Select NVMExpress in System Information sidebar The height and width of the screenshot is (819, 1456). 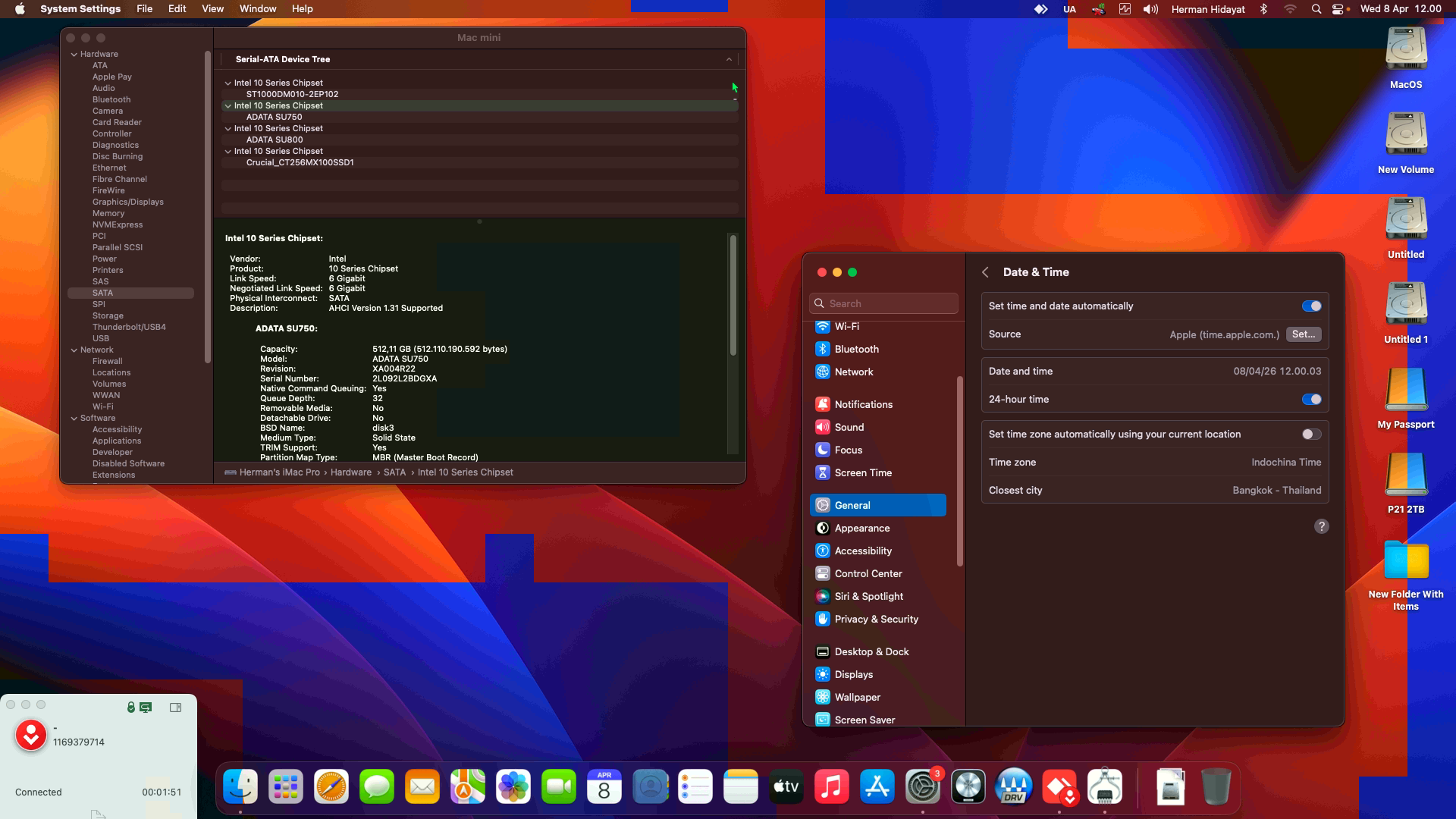point(118,225)
